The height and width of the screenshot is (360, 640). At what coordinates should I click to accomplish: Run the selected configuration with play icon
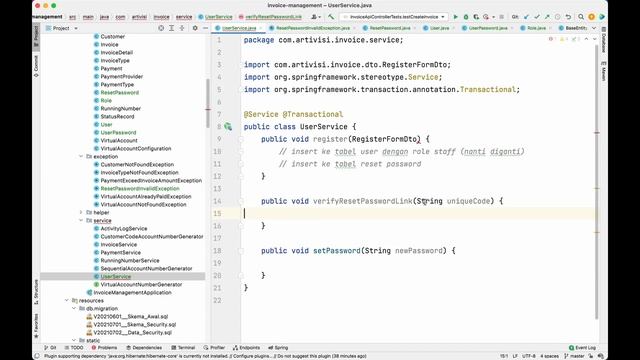point(456,17)
